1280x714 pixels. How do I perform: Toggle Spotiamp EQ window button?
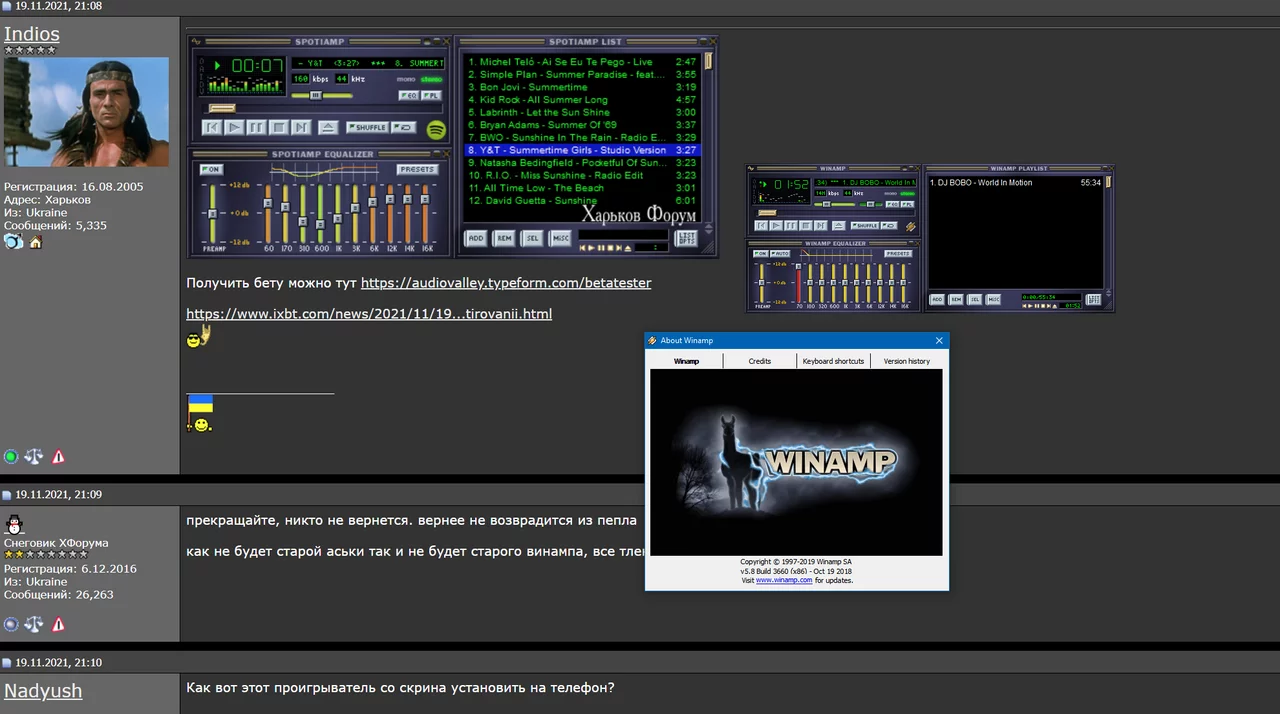pos(409,96)
